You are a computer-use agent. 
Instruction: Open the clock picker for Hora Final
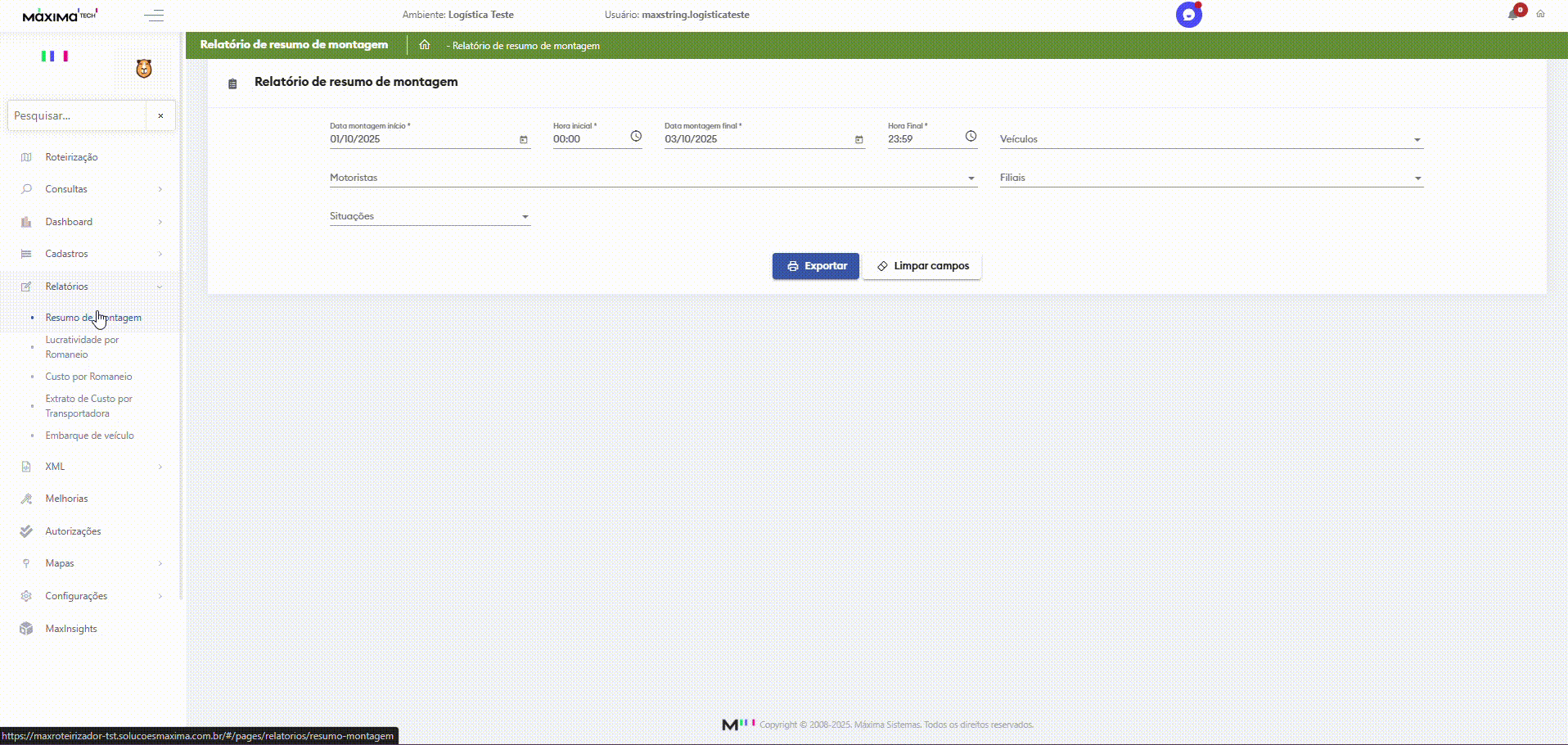(971, 137)
